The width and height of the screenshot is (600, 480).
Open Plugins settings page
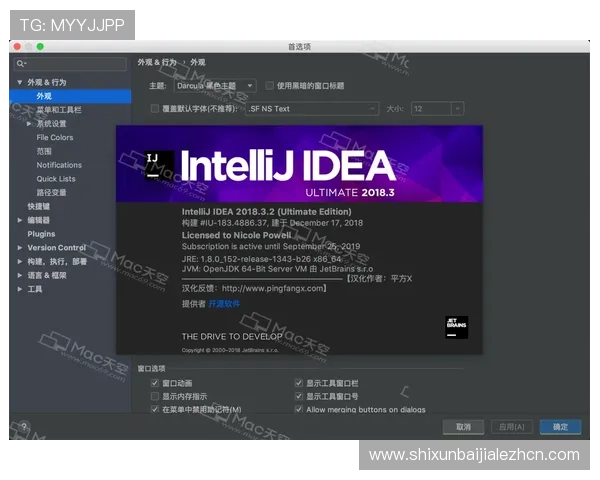pos(41,234)
